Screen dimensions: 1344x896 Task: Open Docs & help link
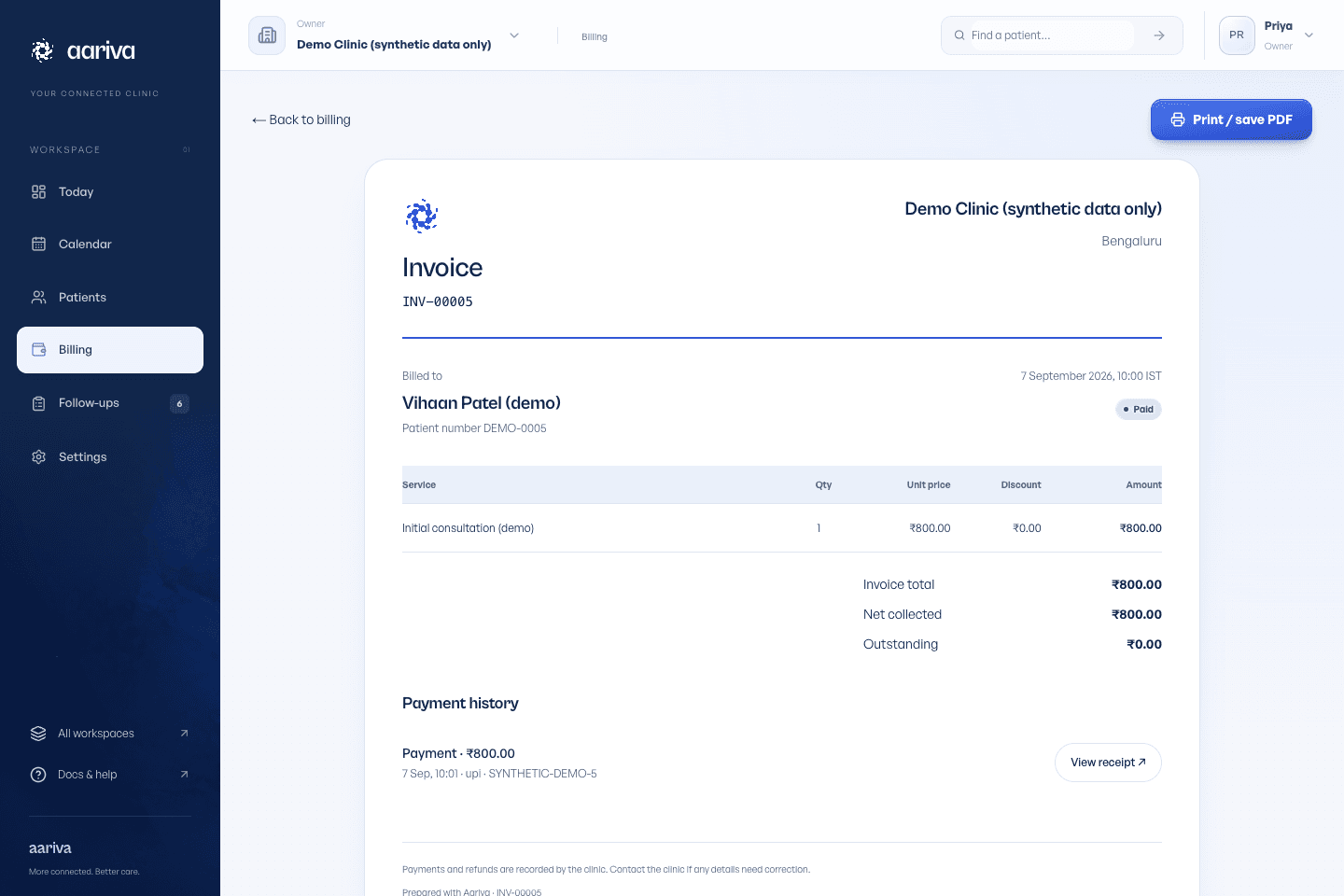pyautogui.click(x=110, y=775)
